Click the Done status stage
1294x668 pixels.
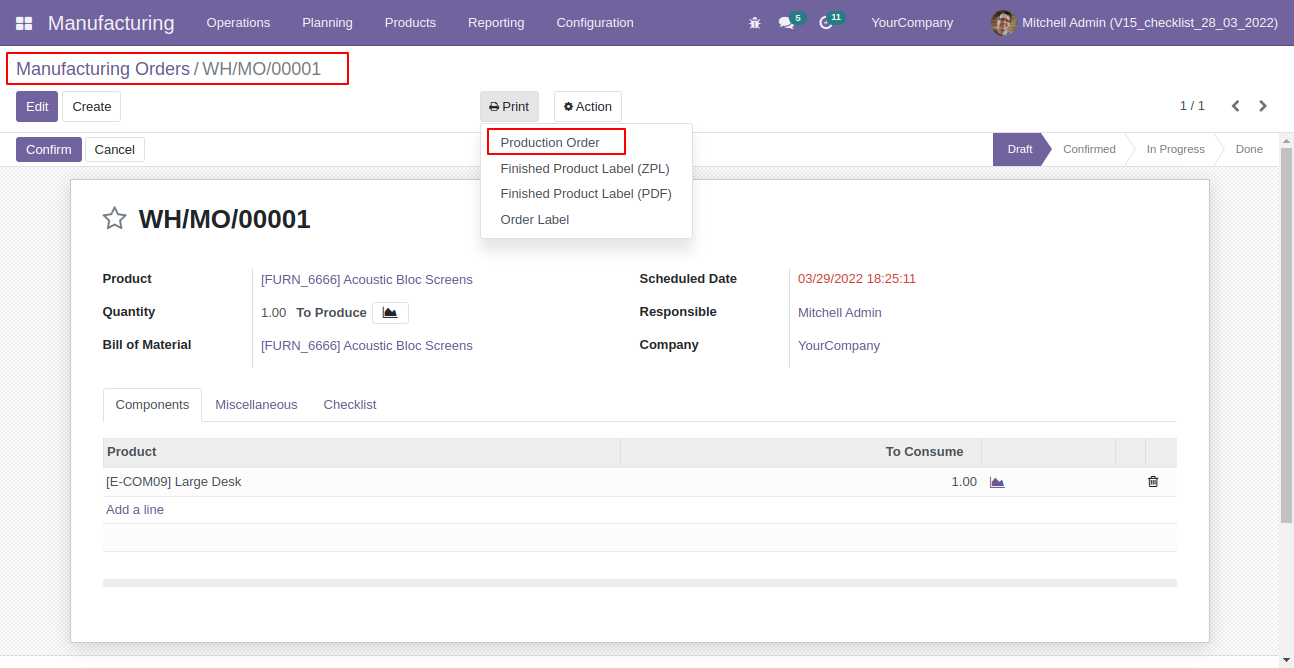[1249, 150]
